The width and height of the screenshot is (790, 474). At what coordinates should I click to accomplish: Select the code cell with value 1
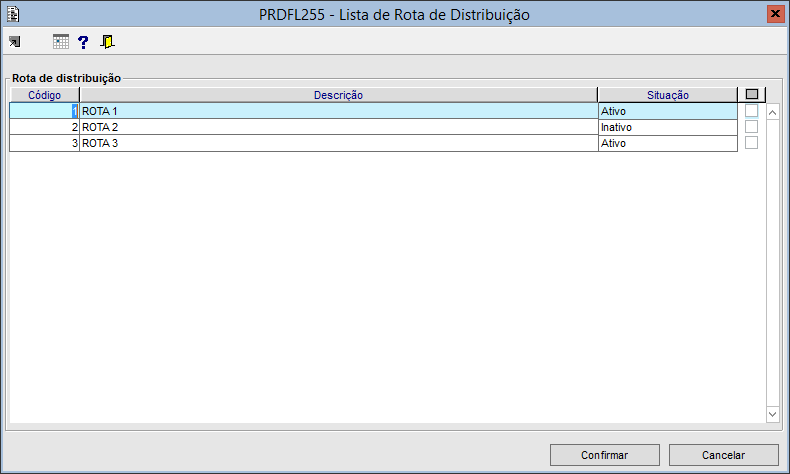tap(44, 111)
